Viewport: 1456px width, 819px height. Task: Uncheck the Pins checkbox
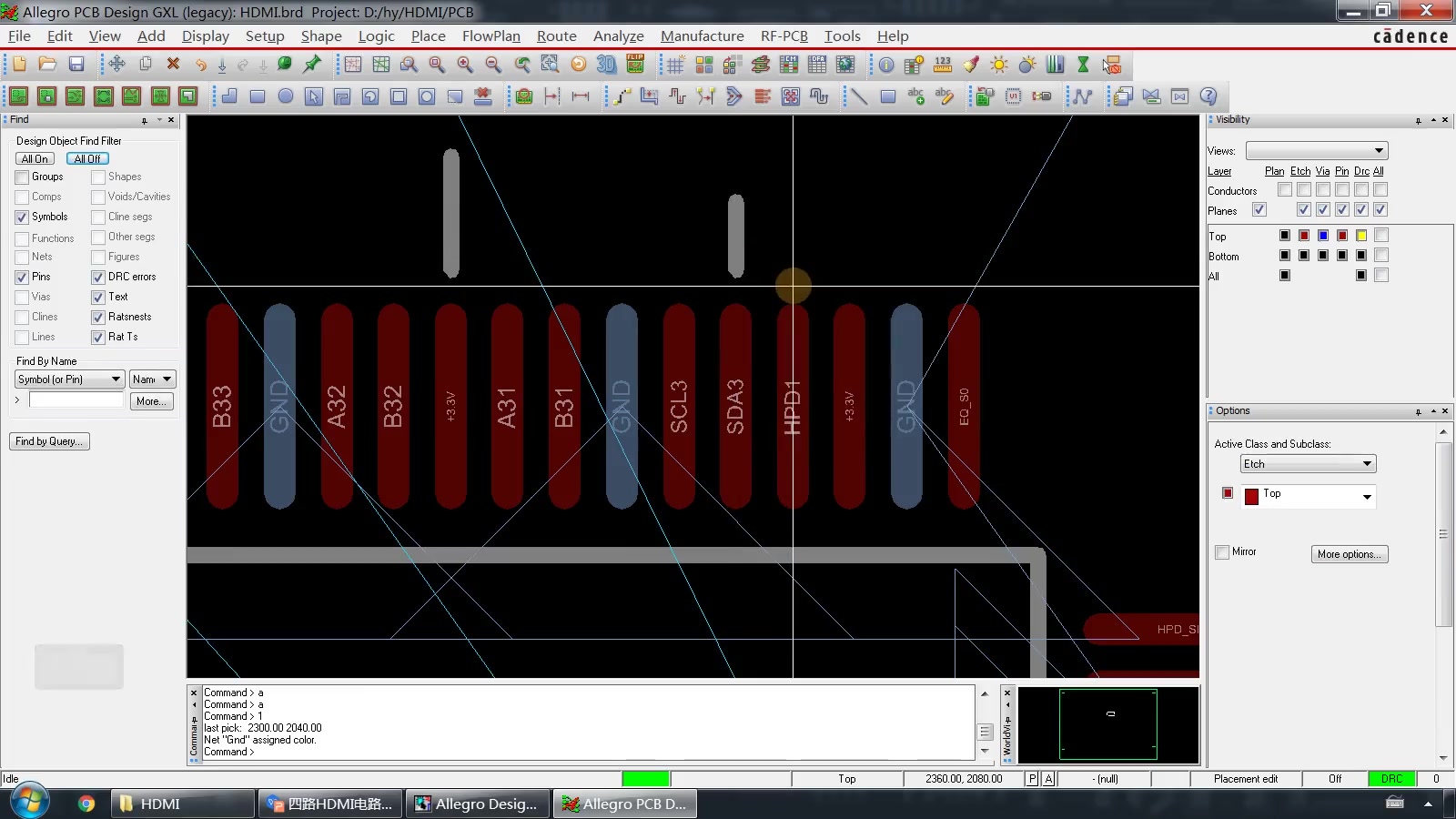(x=22, y=278)
